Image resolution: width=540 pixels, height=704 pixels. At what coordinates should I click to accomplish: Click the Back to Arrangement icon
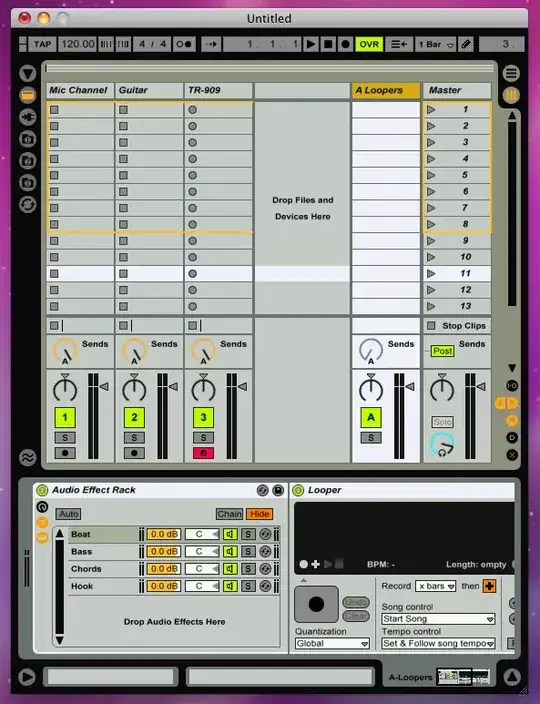[399, 44]
